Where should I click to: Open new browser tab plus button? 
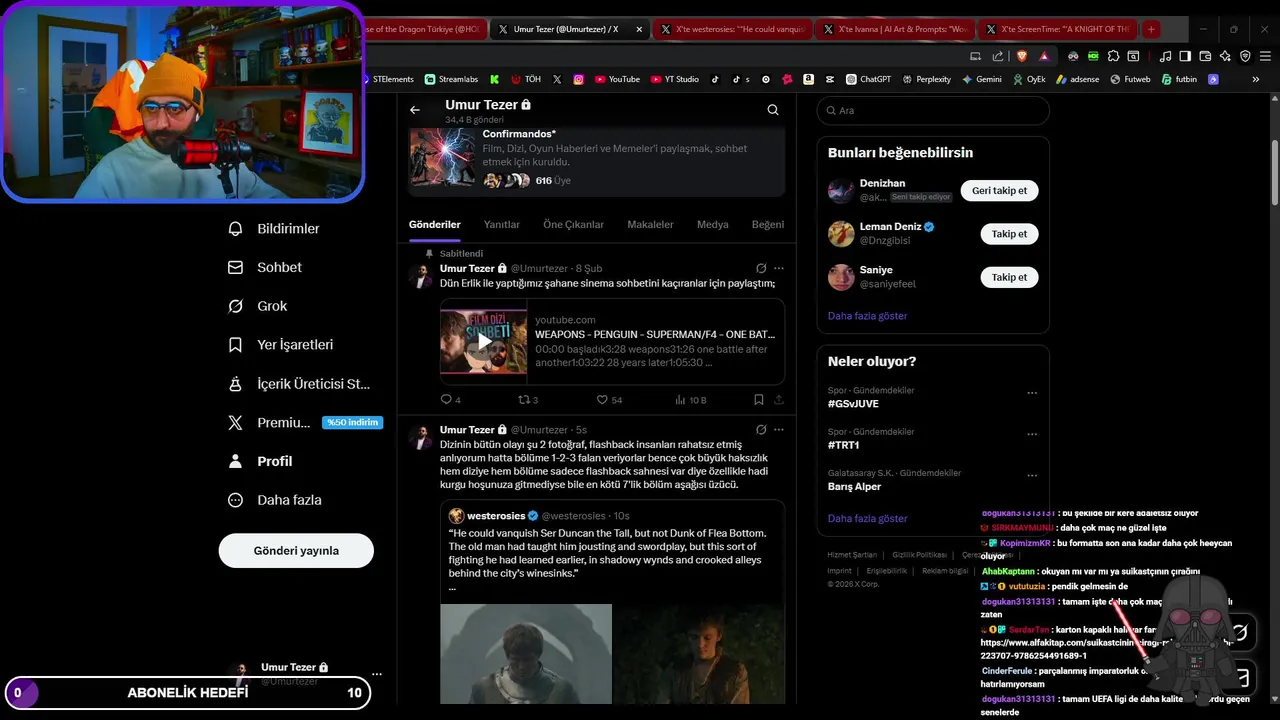click(1151, 29)
